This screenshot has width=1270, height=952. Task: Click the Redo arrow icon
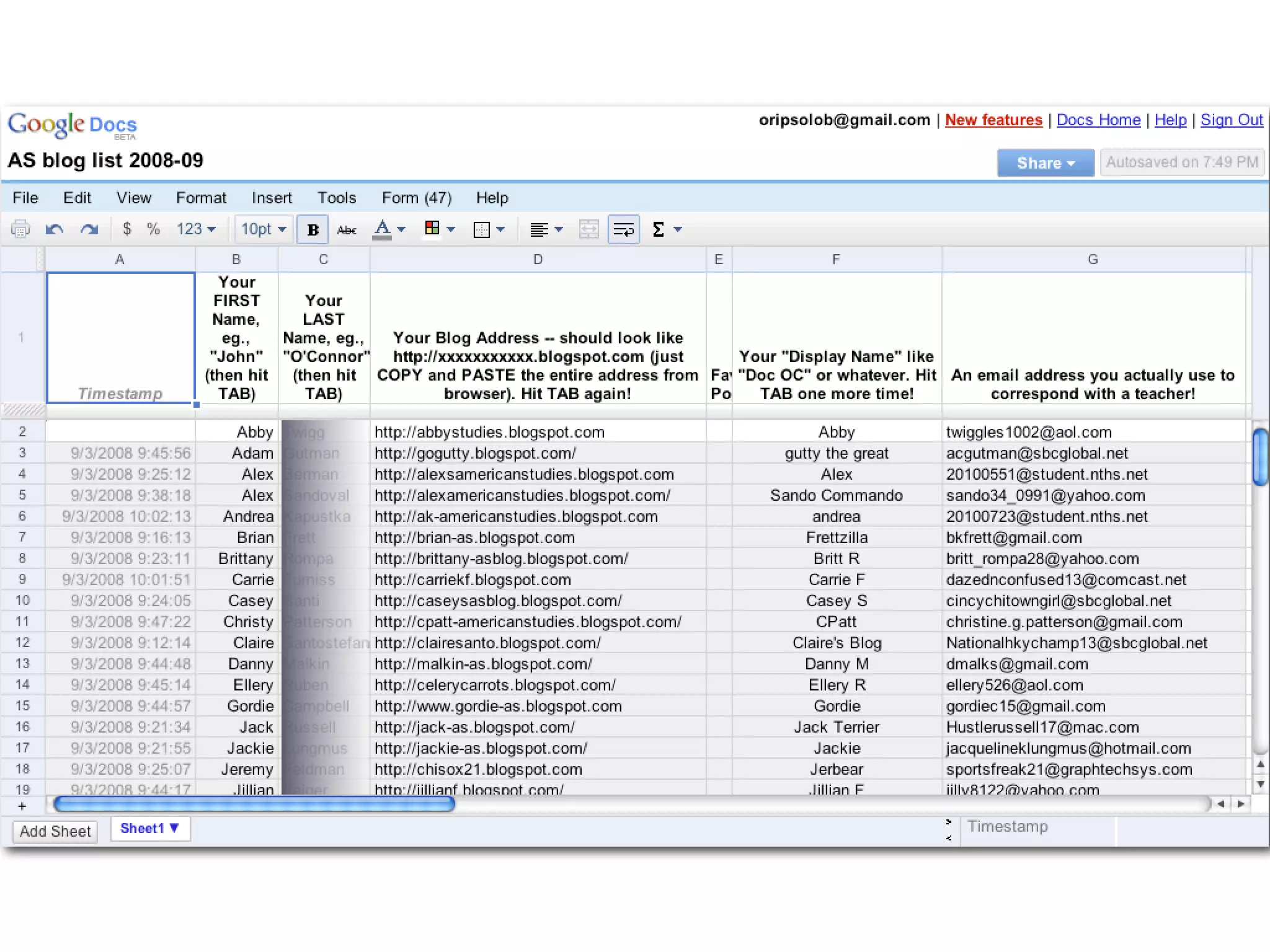[89, 229]
